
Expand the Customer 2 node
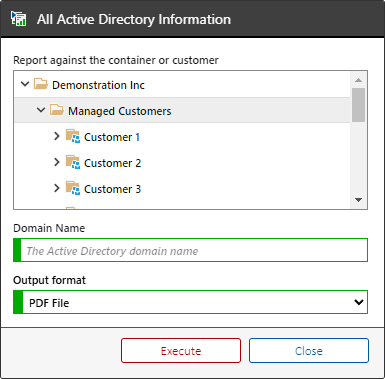tap(57, 162)
